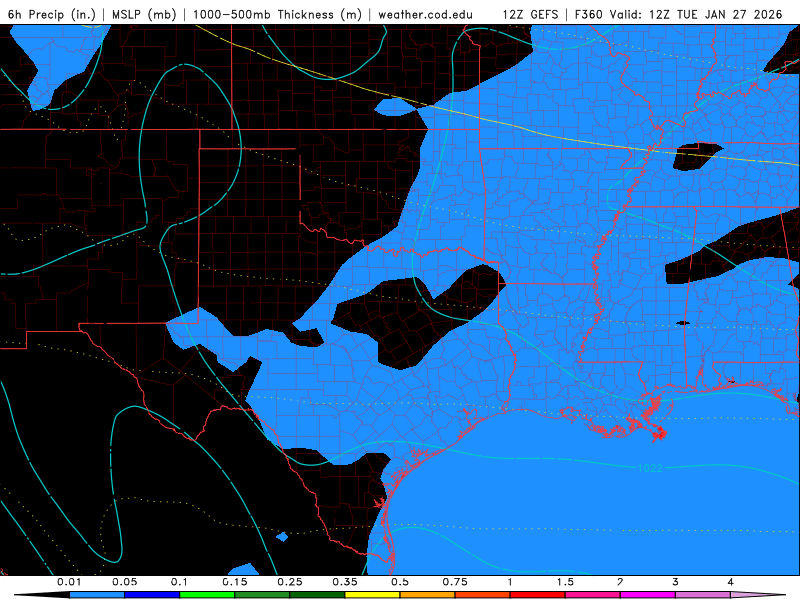
Task: Click the orange-red 0.75 legend swatch
Action: pos(483,595)
